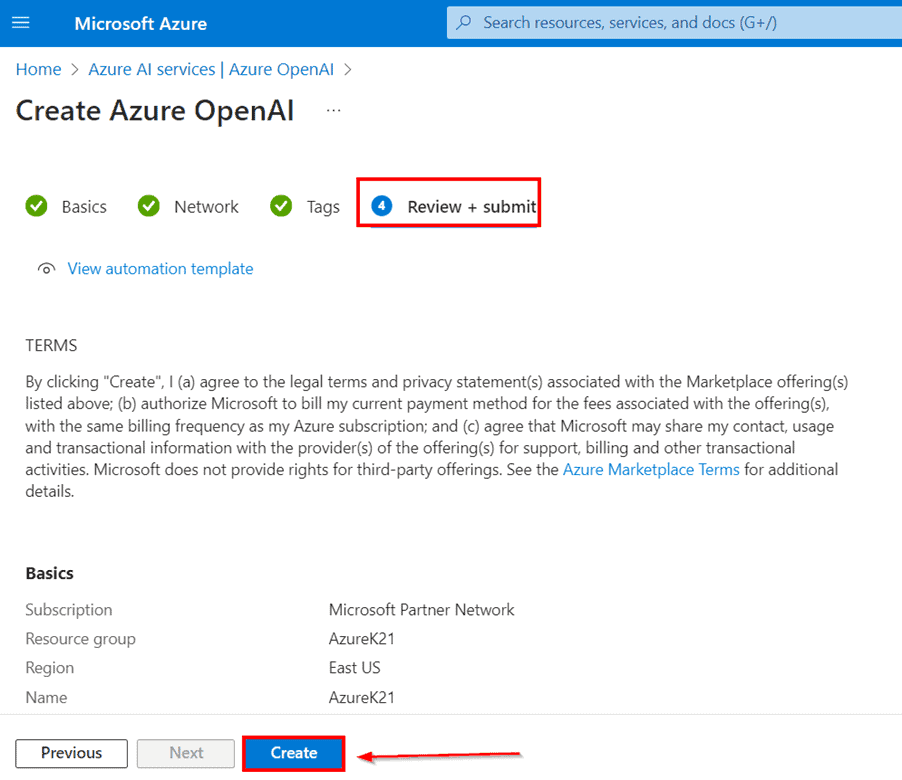Click the Previous button
Image resolution: width=902 pixels, height=780 pixels.
tap(71, 753)
